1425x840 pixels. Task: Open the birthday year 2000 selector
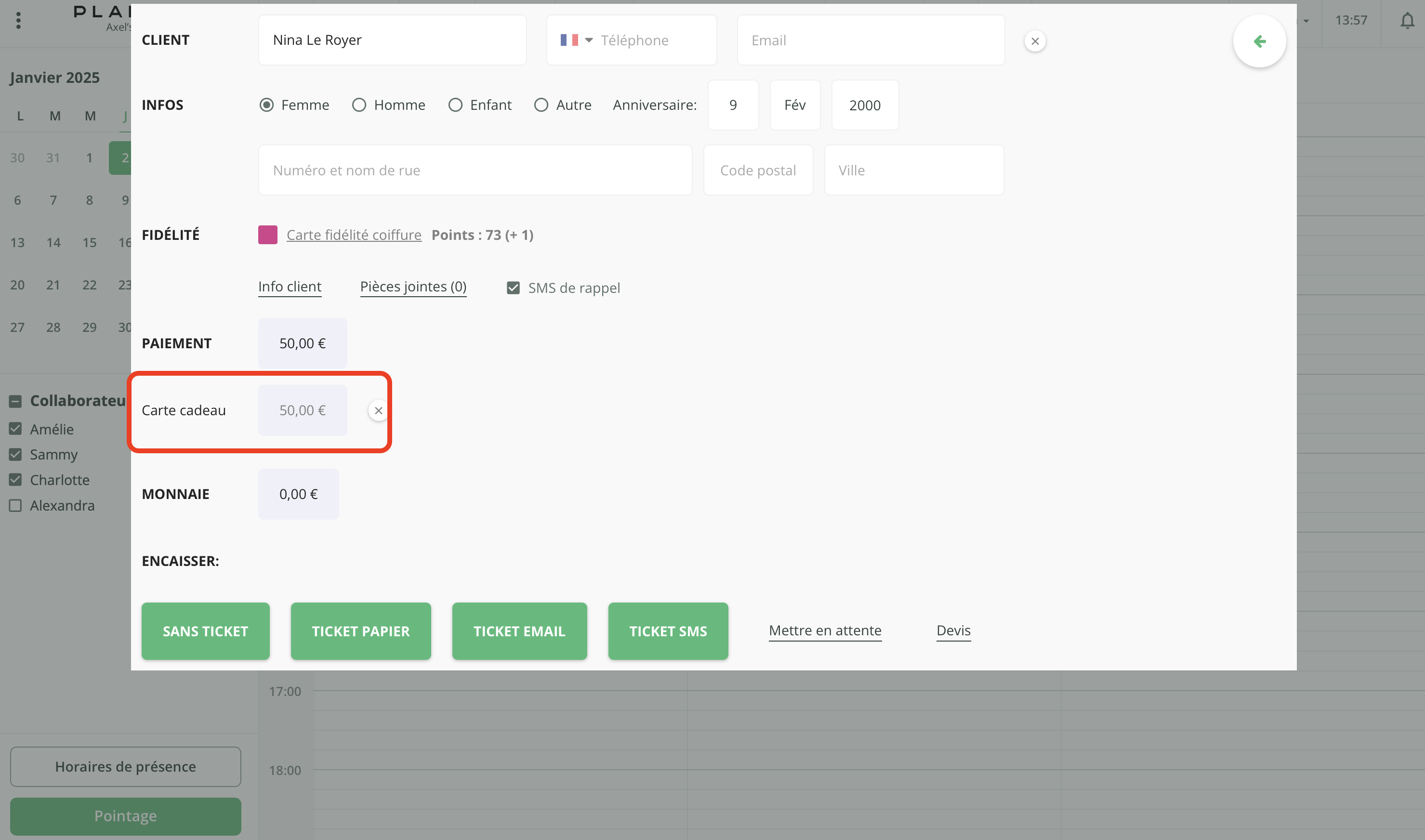tap(864, 105)
